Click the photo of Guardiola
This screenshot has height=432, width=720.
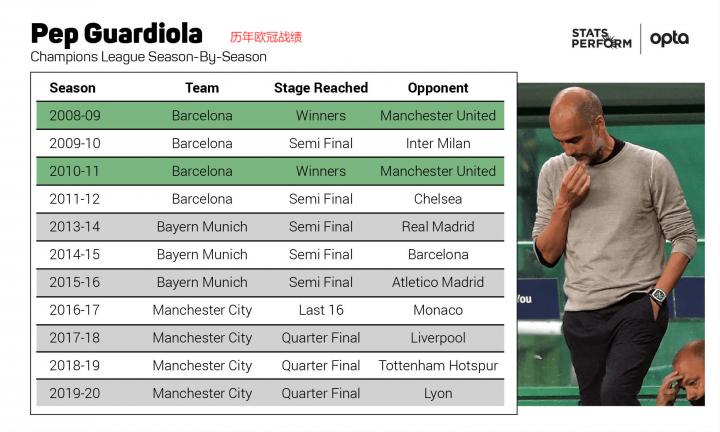click(x=611, y=244)
